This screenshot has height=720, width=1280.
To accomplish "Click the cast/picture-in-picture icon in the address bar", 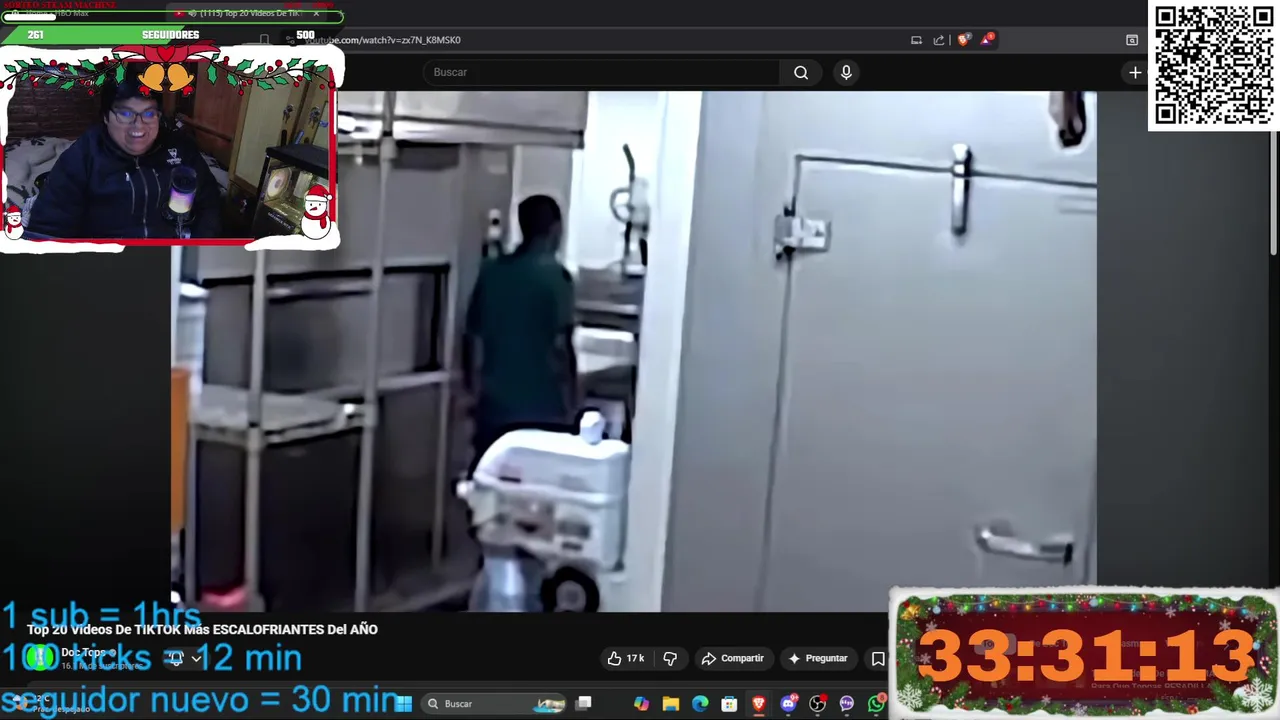I will [x=916, y=40].
